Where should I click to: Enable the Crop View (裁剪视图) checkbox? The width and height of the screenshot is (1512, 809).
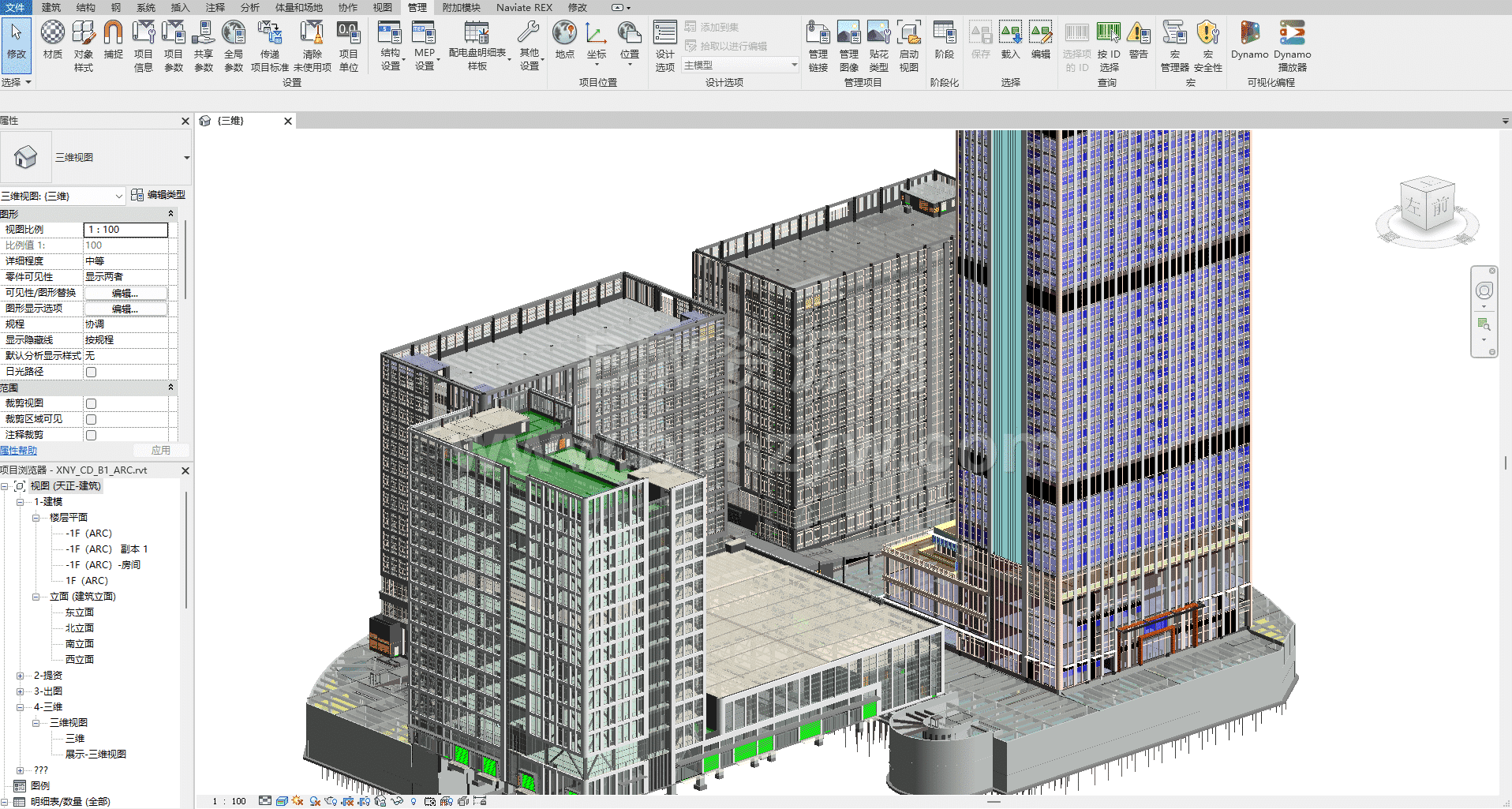[x=92, y=403]
